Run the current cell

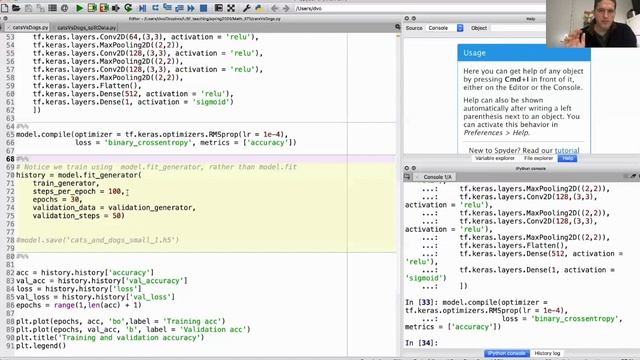92,8
